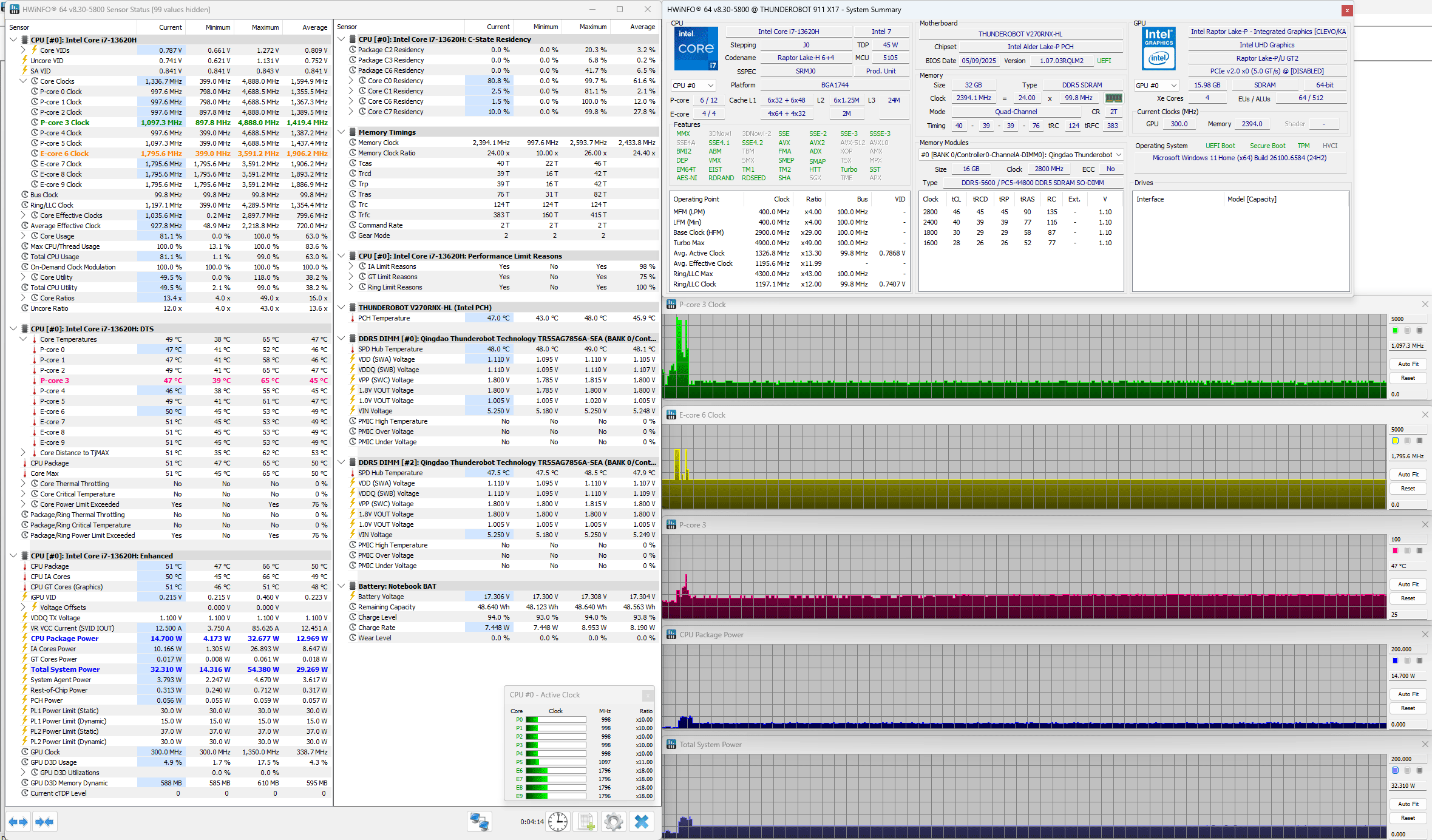Image resolution: width=1432 pixels, height=840 pixels.
Task: Open the CPU #0 selector dropdown
Action: pyautogui.click(x=693, y=86)
